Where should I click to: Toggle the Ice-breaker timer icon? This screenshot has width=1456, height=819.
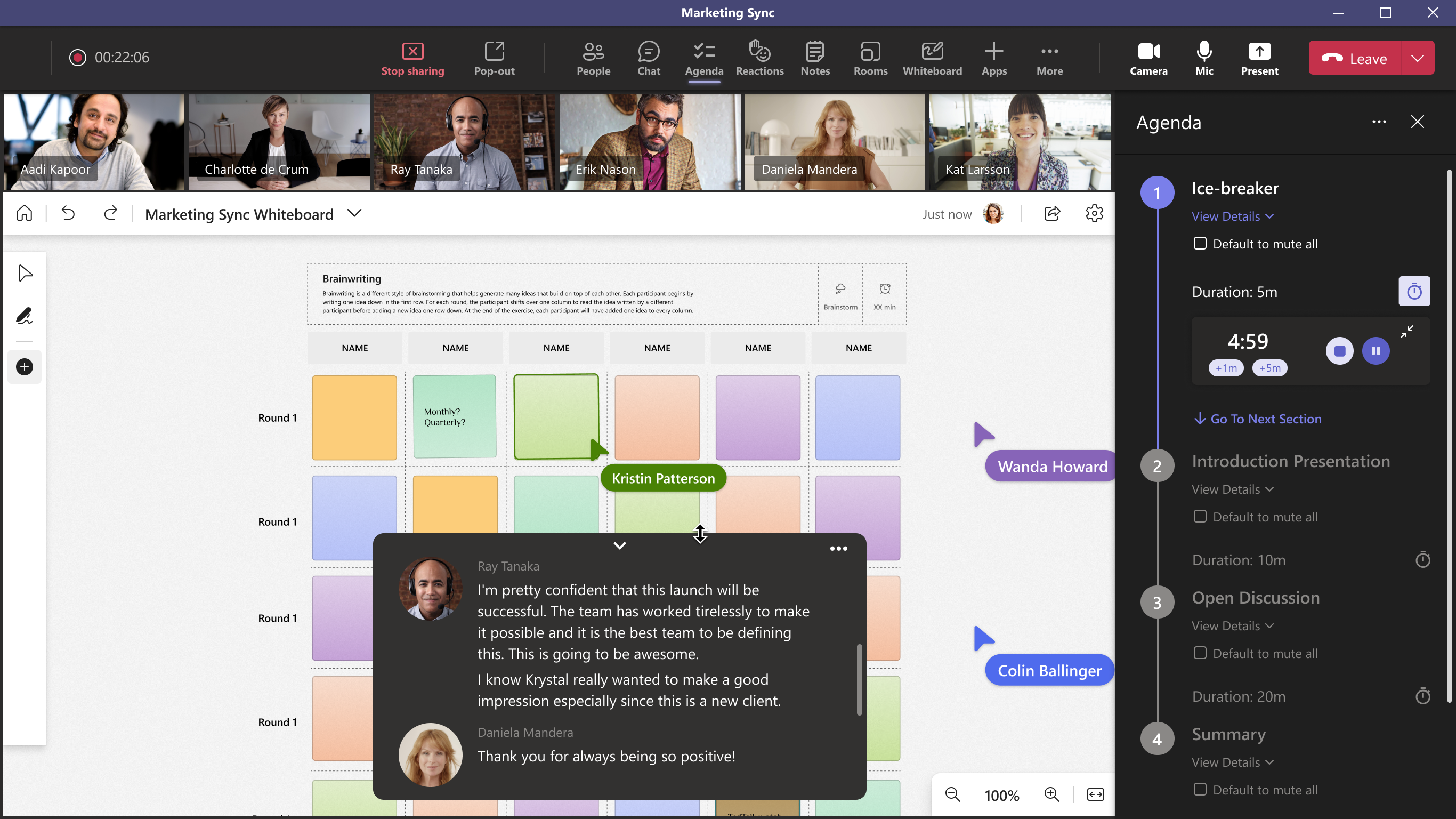[1413, 291]
